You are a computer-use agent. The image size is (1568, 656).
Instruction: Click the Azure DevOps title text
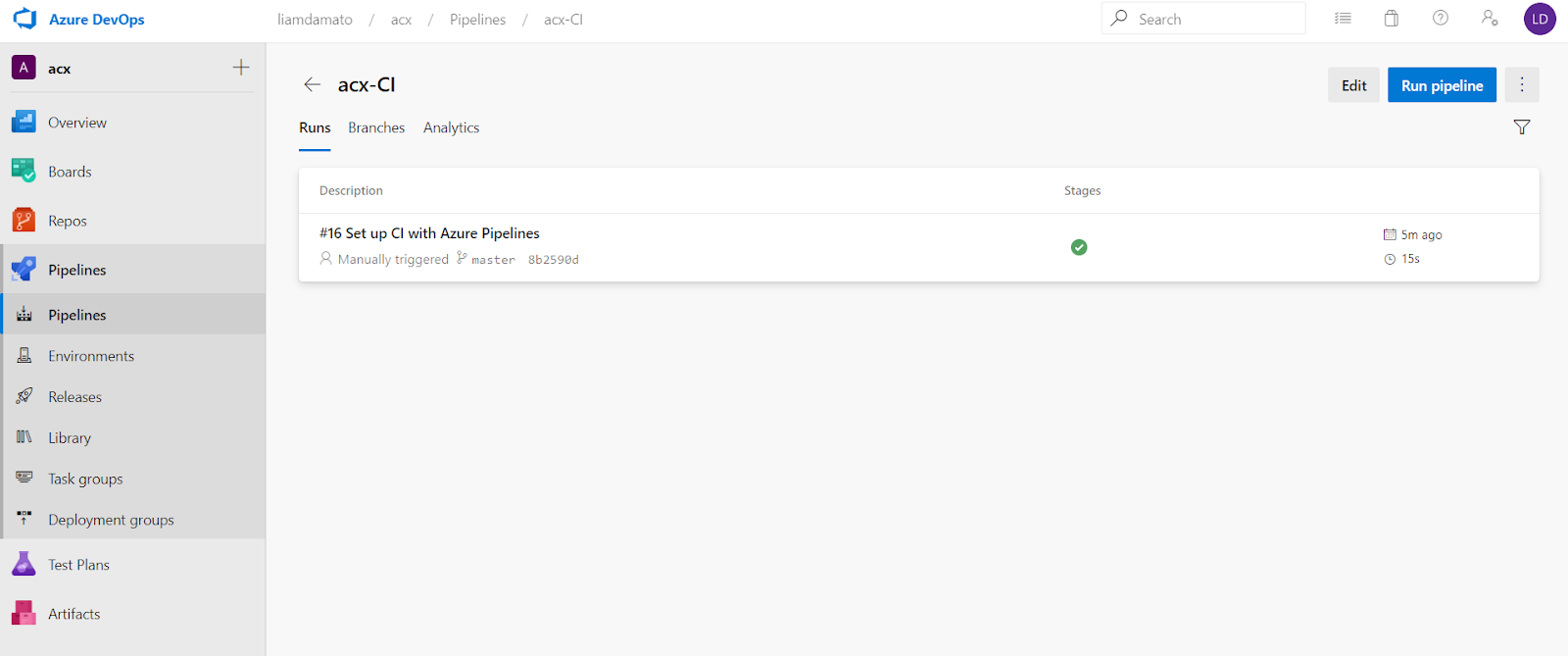coord(97,20)
